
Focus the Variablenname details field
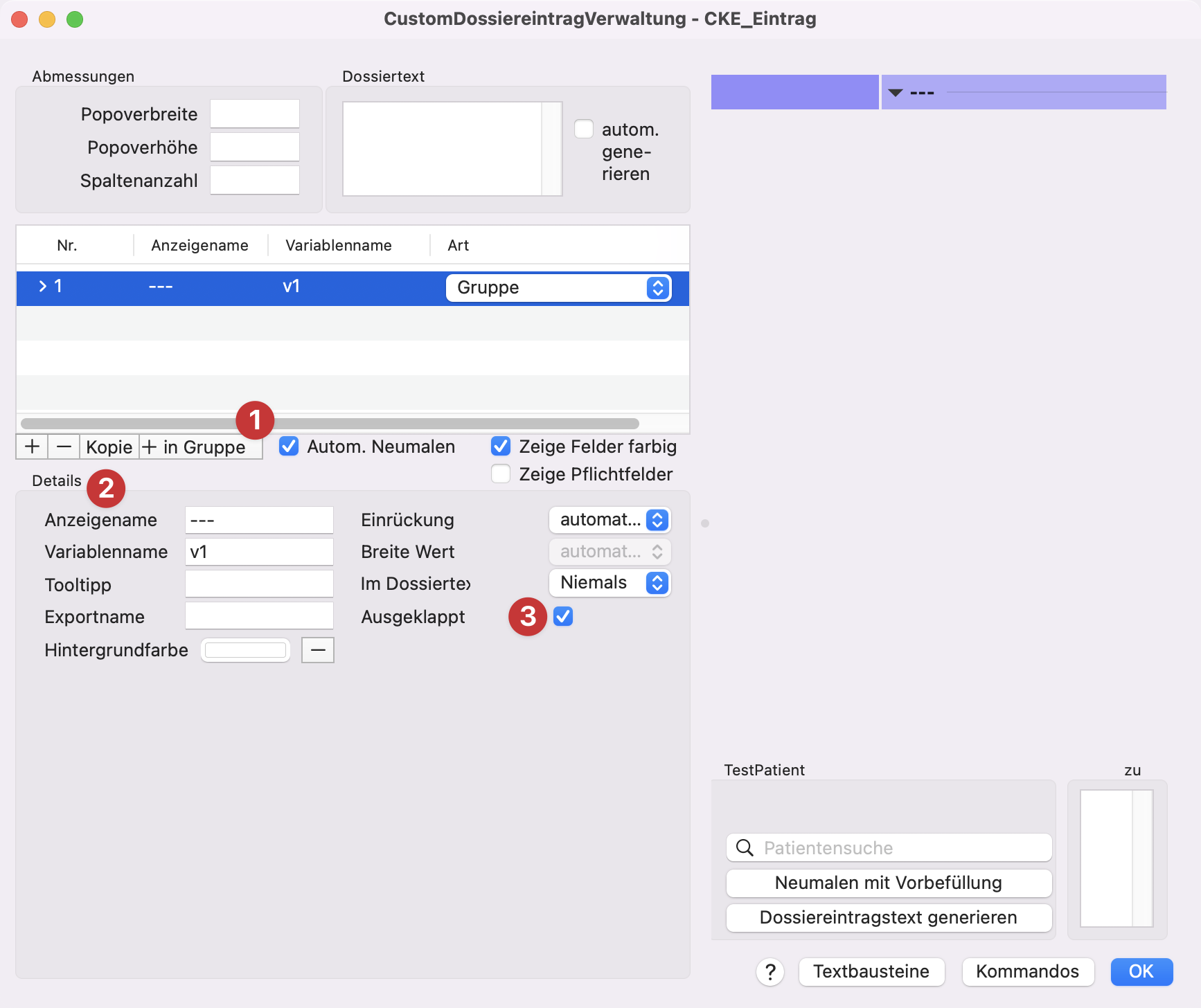pyautogui.click(x=259, y=552)
